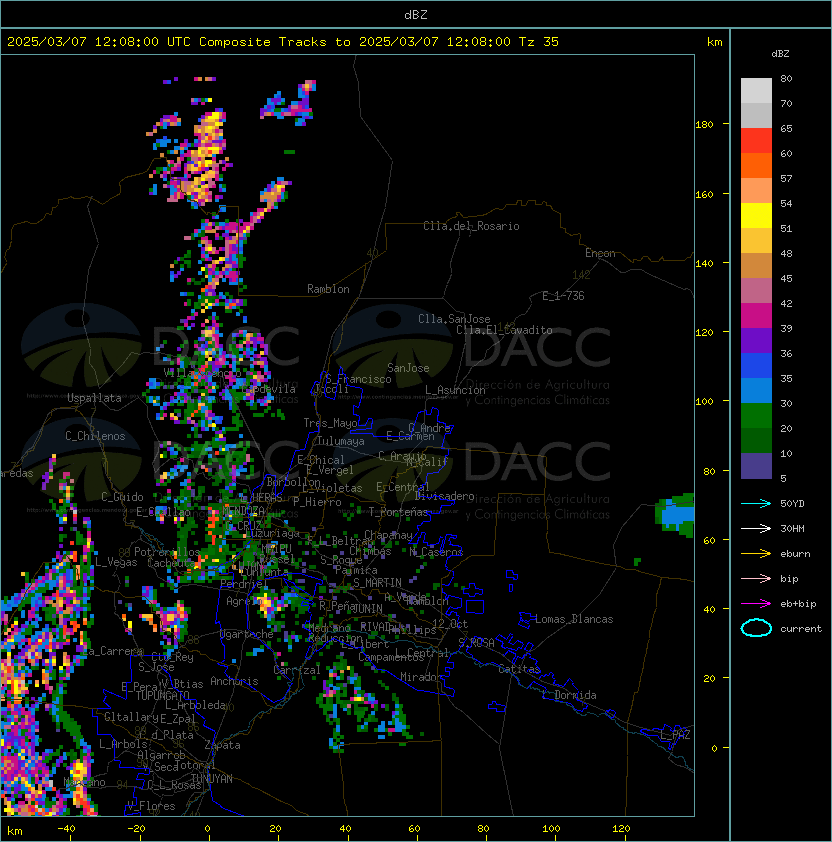
Task: Click the 'Encon' map label
Action: tap(600, 253)
